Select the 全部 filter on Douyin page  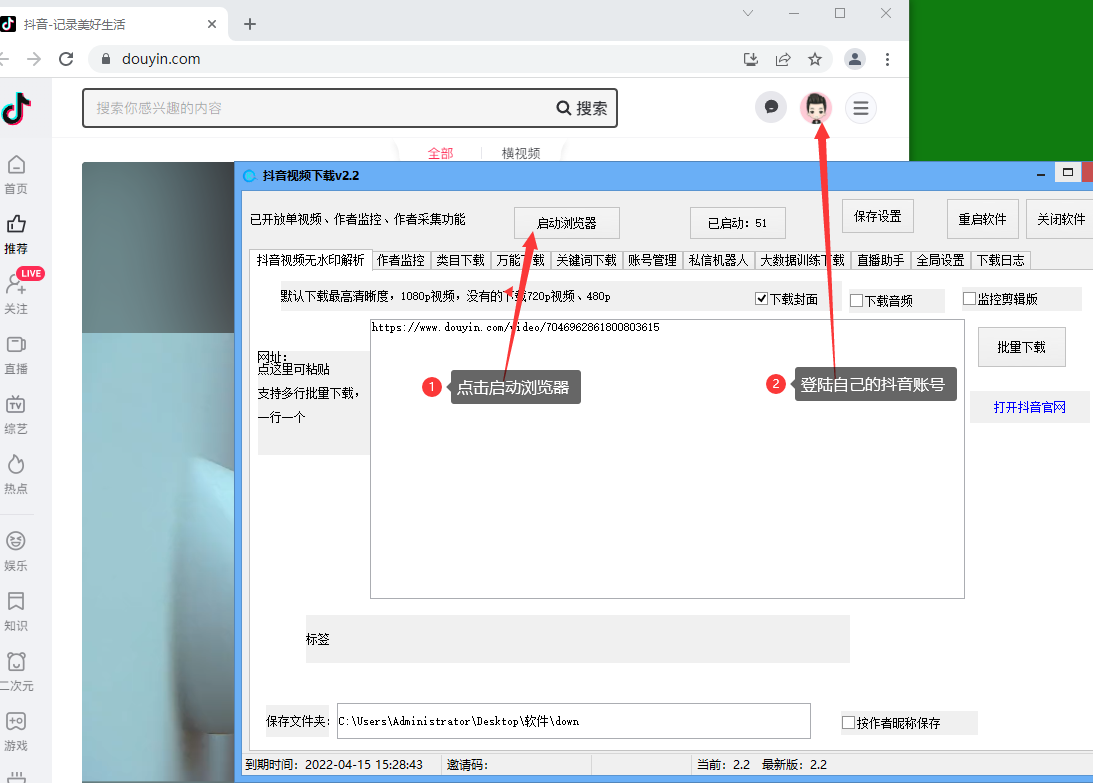[x=440, y=153]
